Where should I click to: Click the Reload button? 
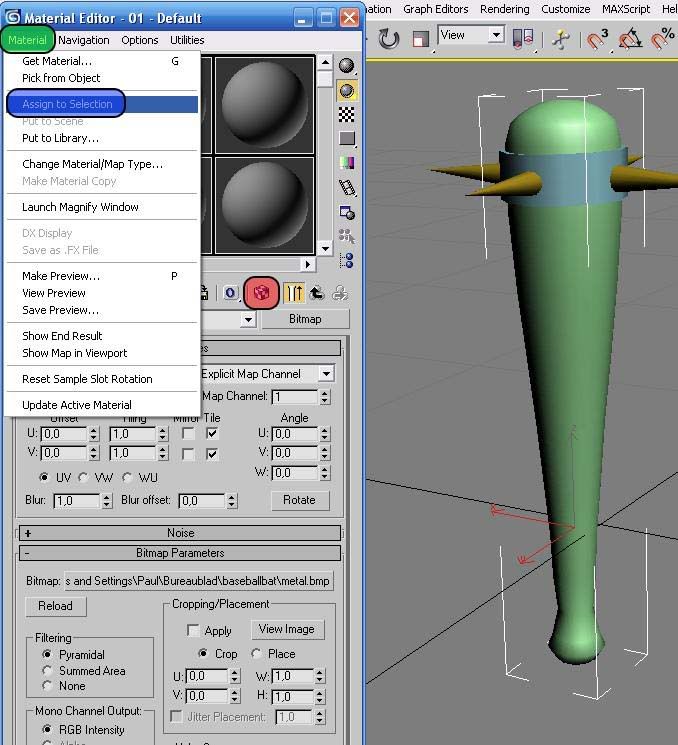(56, 606)
